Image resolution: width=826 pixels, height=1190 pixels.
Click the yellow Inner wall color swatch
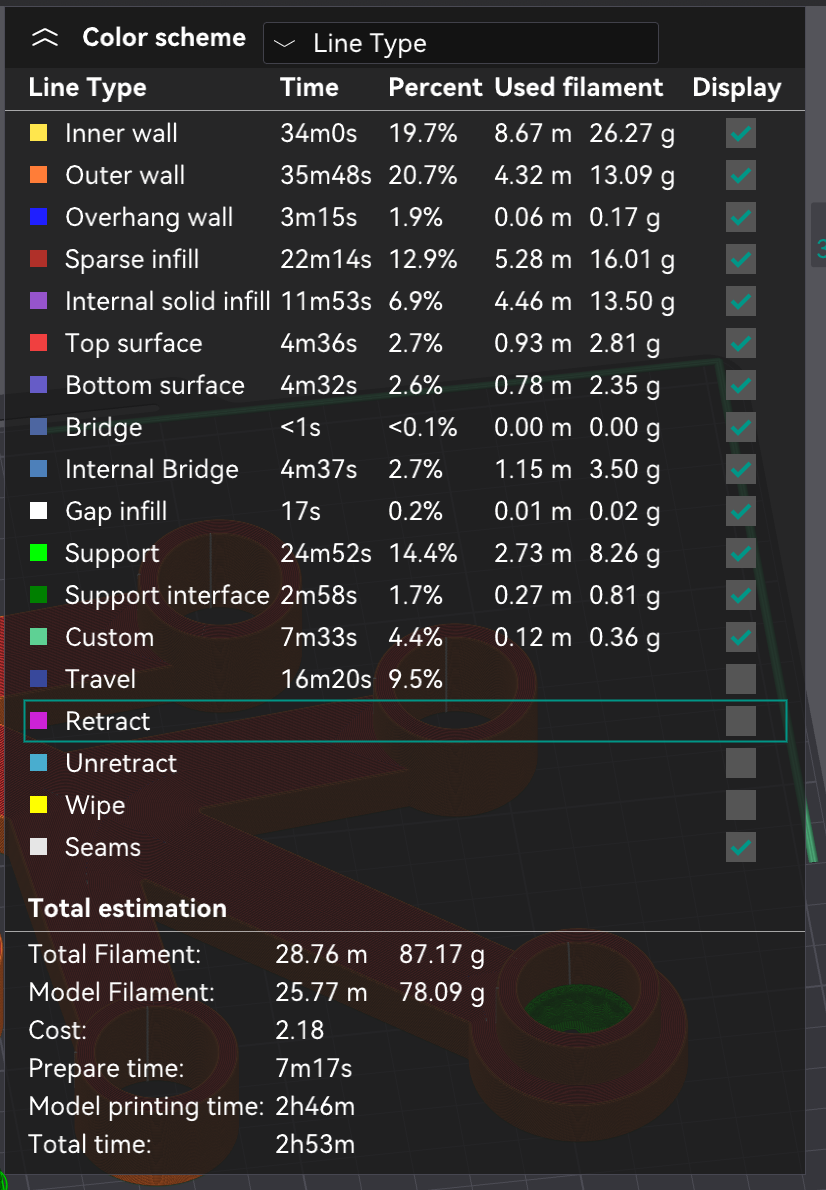click(x=40, y=132)
